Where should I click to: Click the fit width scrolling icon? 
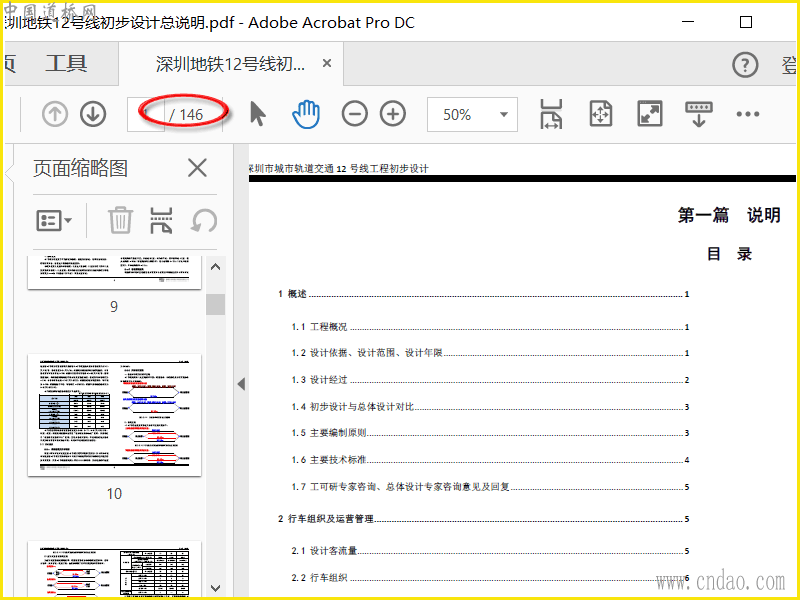(x=552, y=114)
